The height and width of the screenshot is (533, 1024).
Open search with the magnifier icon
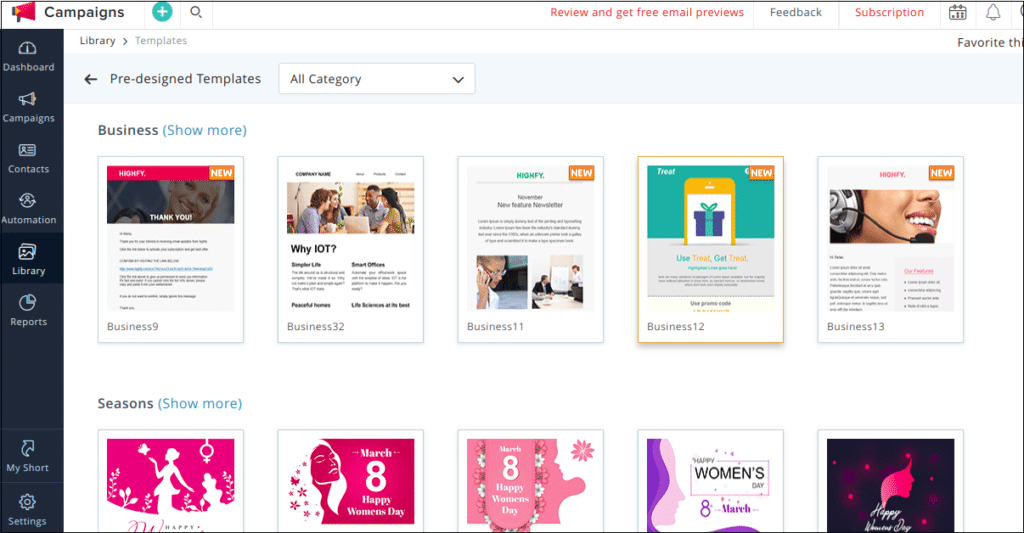(196, 12)
